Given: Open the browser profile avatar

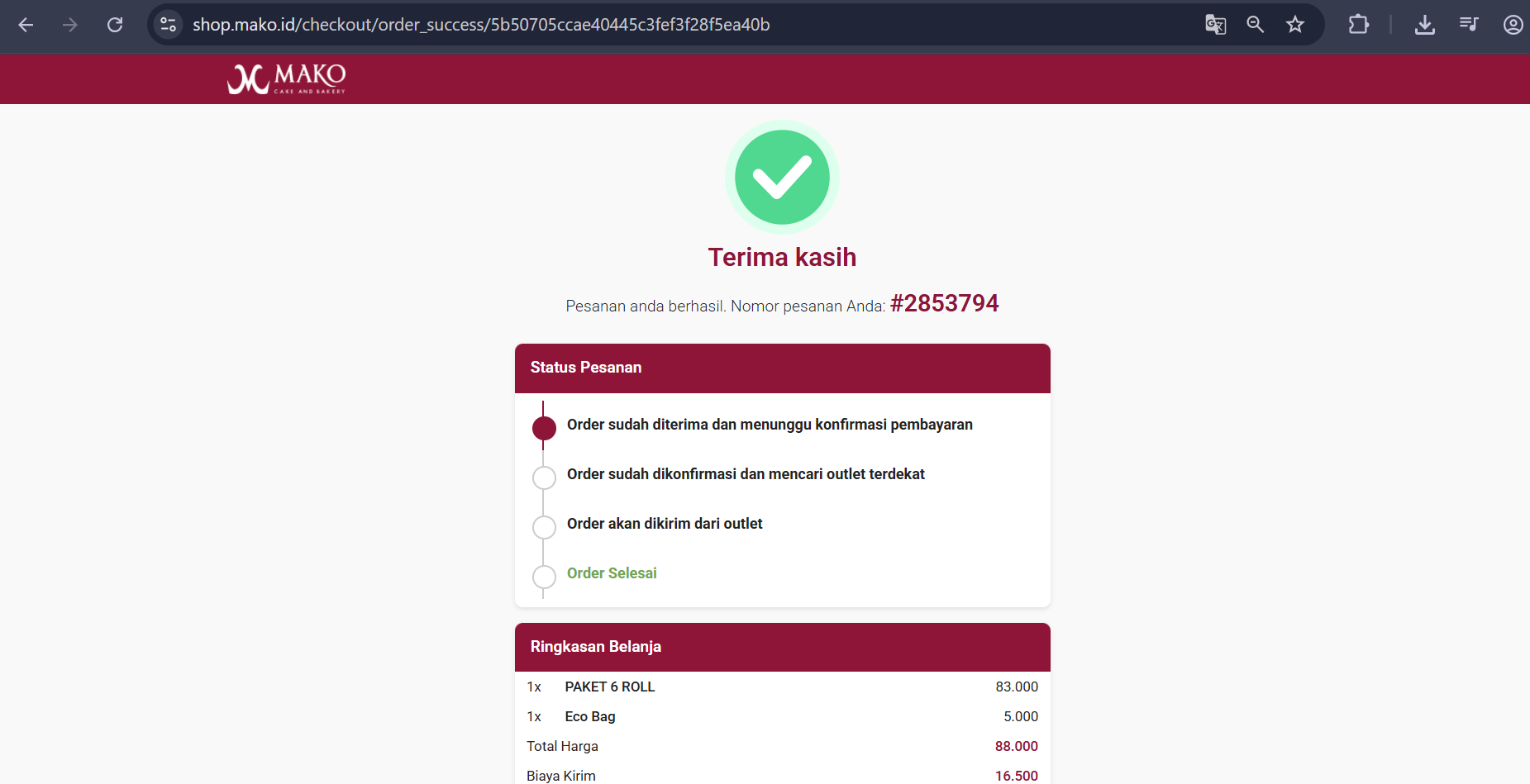Looking at the screenshot, I should [1513, 25].
